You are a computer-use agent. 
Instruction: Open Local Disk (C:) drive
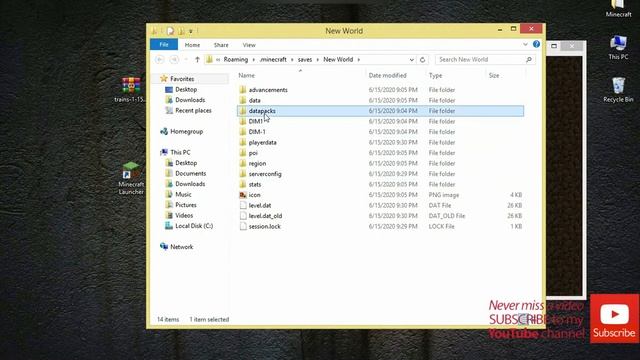[x=194, y=226]
